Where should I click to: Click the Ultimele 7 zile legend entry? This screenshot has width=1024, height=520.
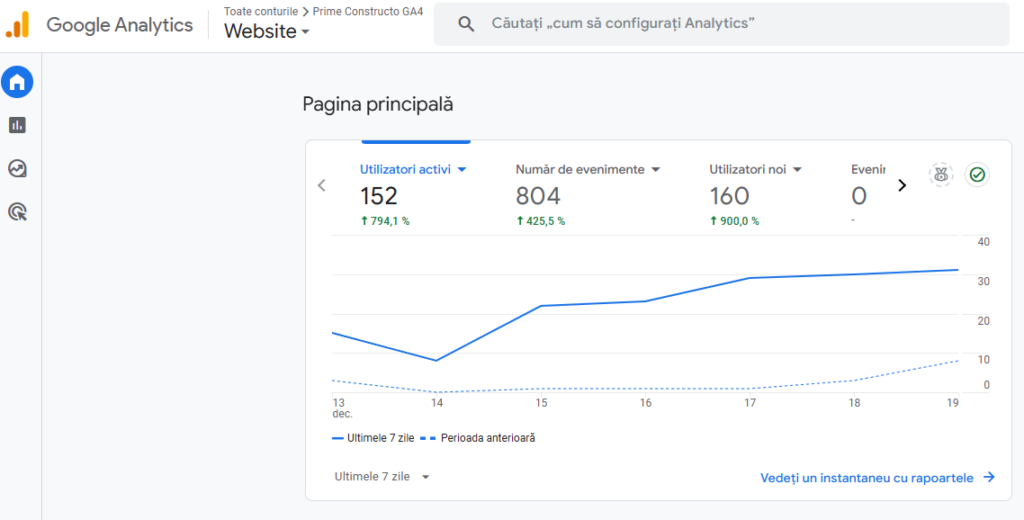(373, 438)
